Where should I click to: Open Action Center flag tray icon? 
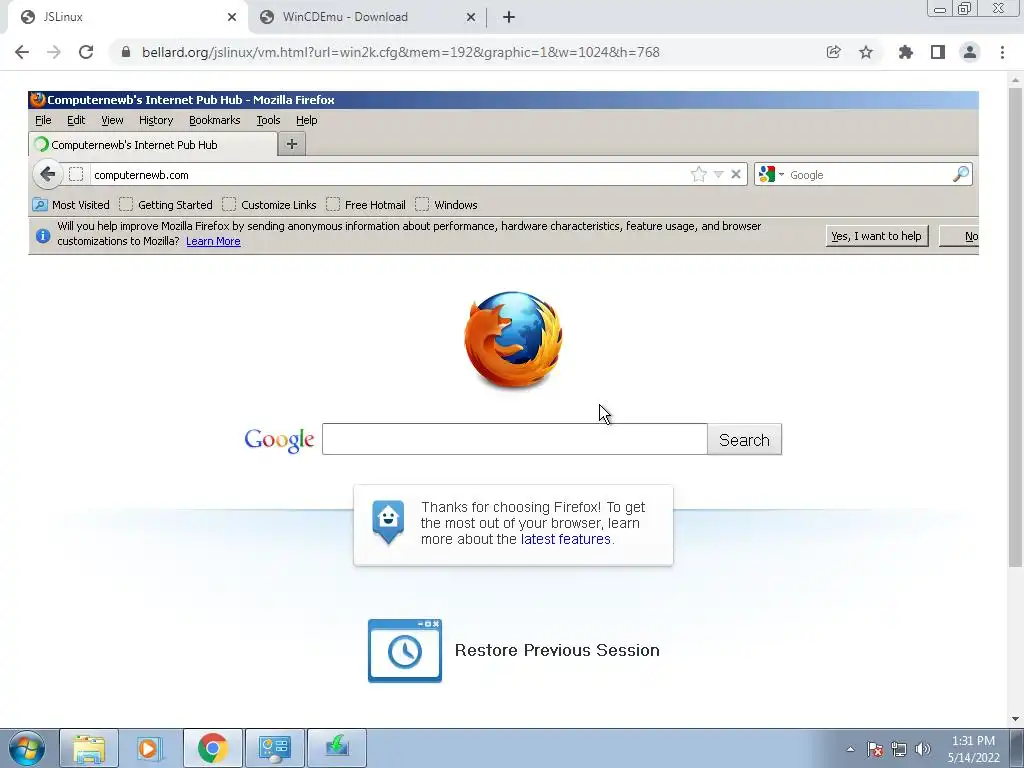click(x=875, y=749)
